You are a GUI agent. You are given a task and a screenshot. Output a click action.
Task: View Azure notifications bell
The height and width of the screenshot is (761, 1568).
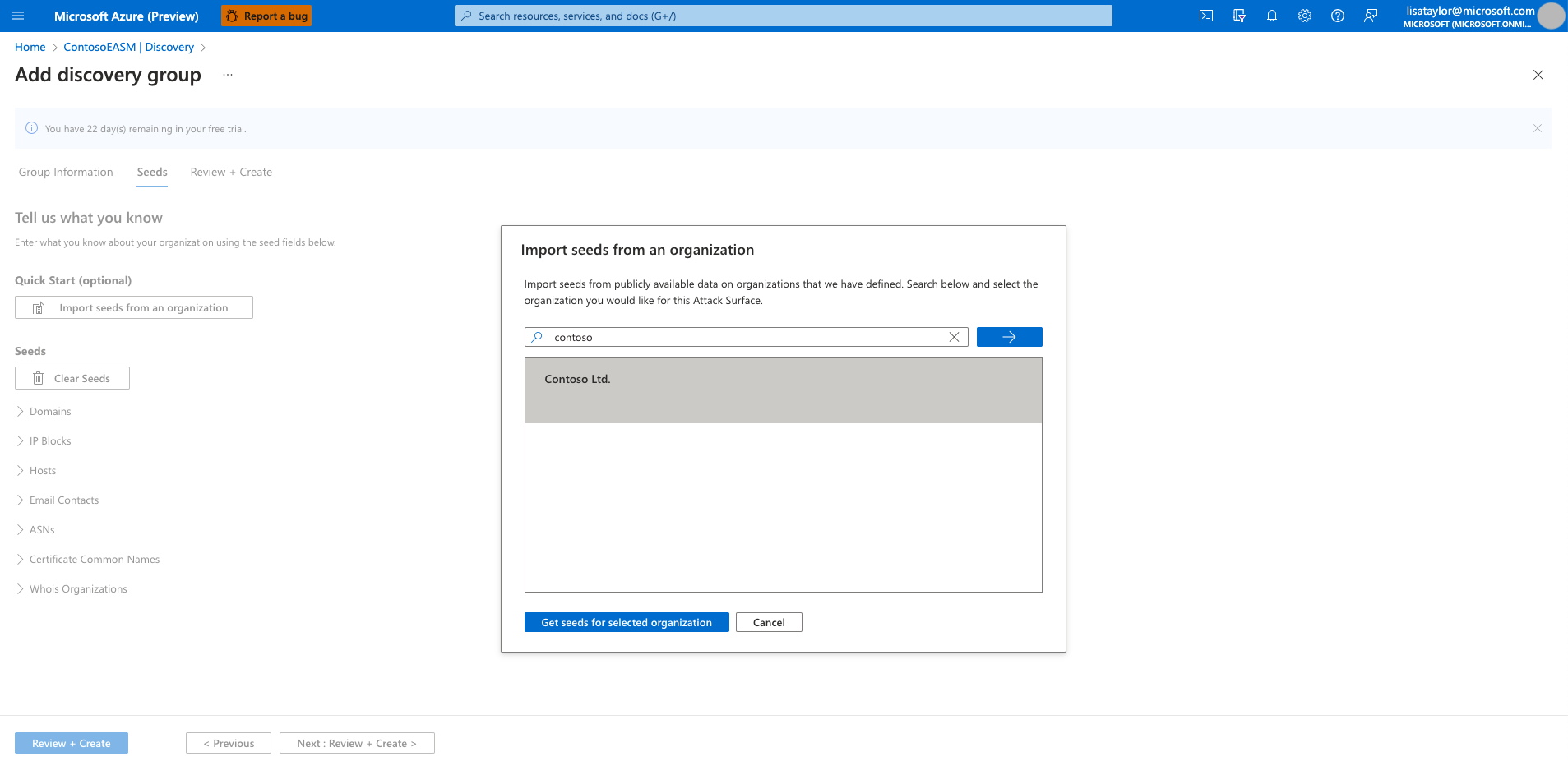coord(1271,16)
